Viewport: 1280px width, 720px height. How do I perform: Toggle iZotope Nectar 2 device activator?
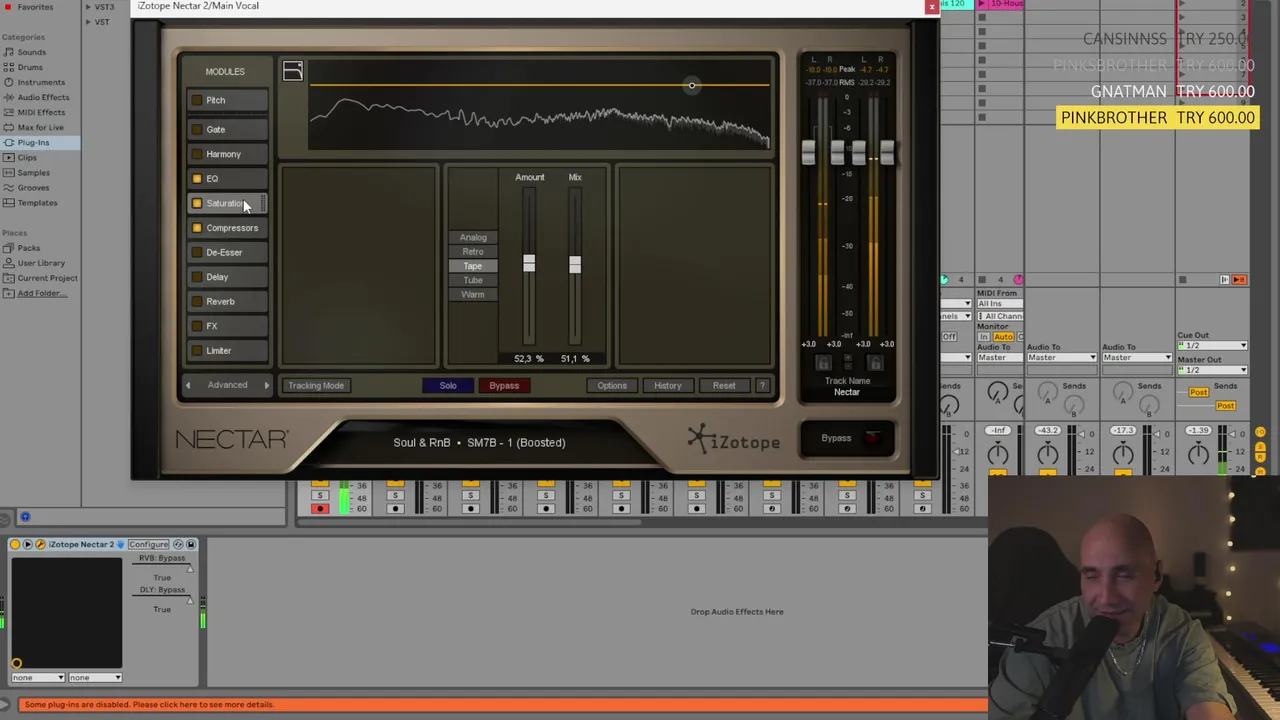tap(15, 544)
